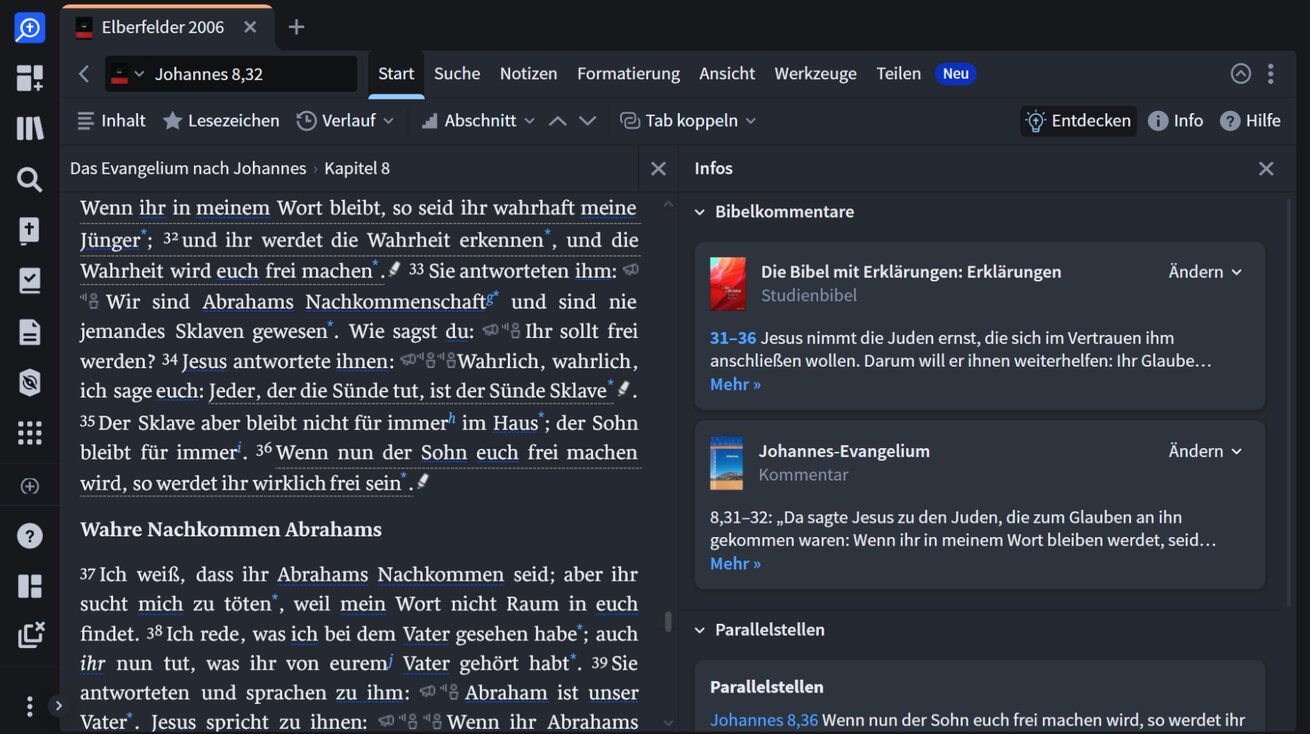Open the dashboard add-panel icon in sidebar
The width and height of the screenshot is (1310, 734).
29,78
